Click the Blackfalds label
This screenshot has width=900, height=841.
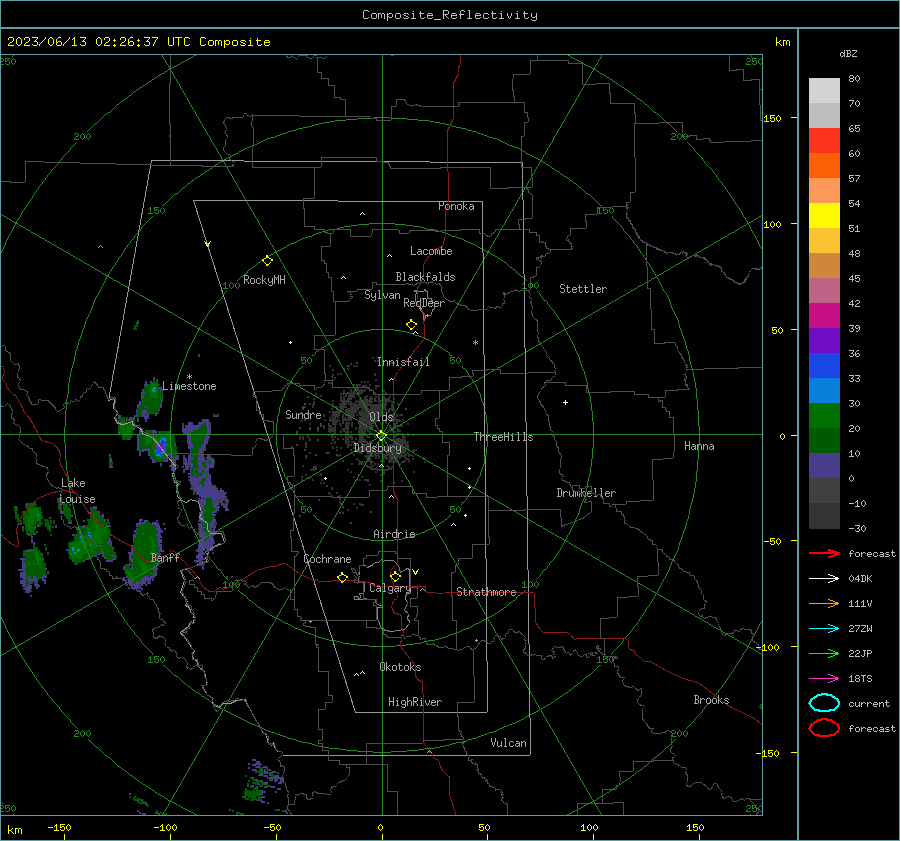click(x=425, y=277)
